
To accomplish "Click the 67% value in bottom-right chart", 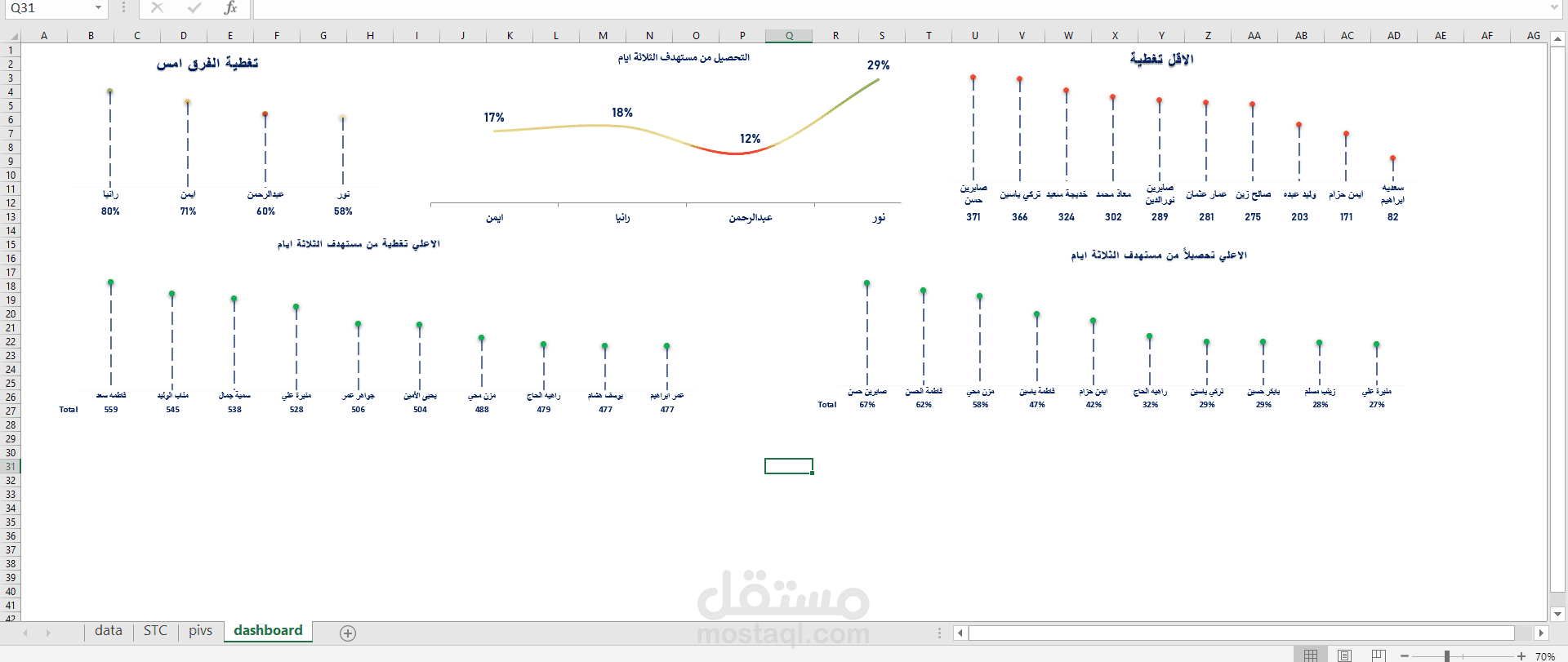I will (867, 405).
